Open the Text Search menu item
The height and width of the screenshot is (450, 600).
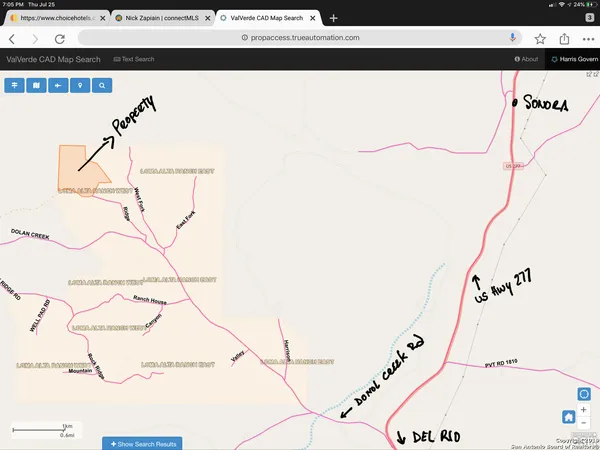pyautogui.click(x=135, y=60)
